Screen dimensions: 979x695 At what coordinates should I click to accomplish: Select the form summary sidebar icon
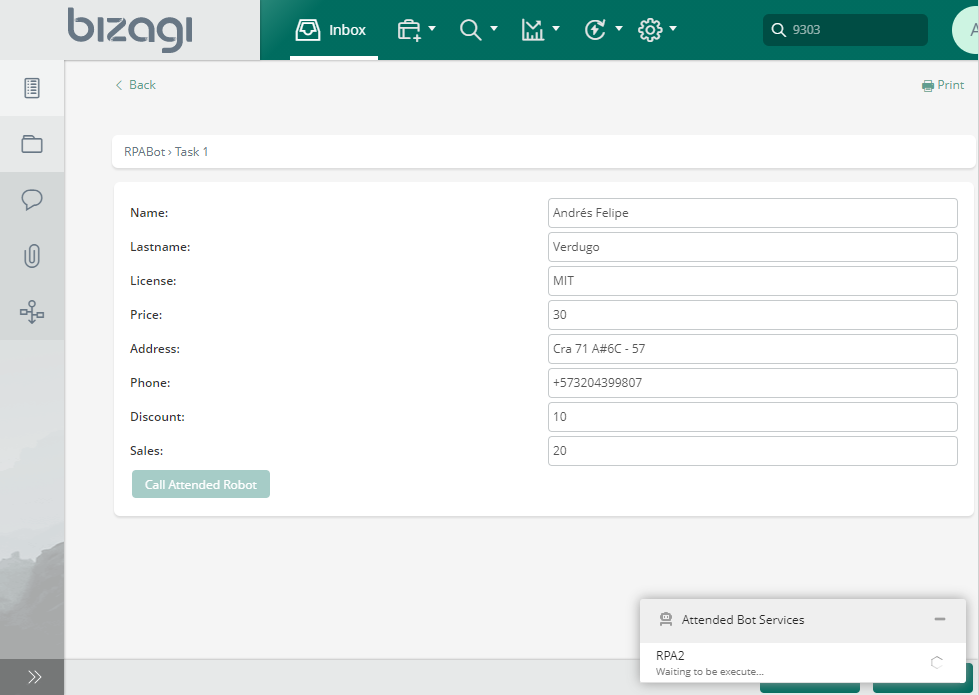coord(32,88)
